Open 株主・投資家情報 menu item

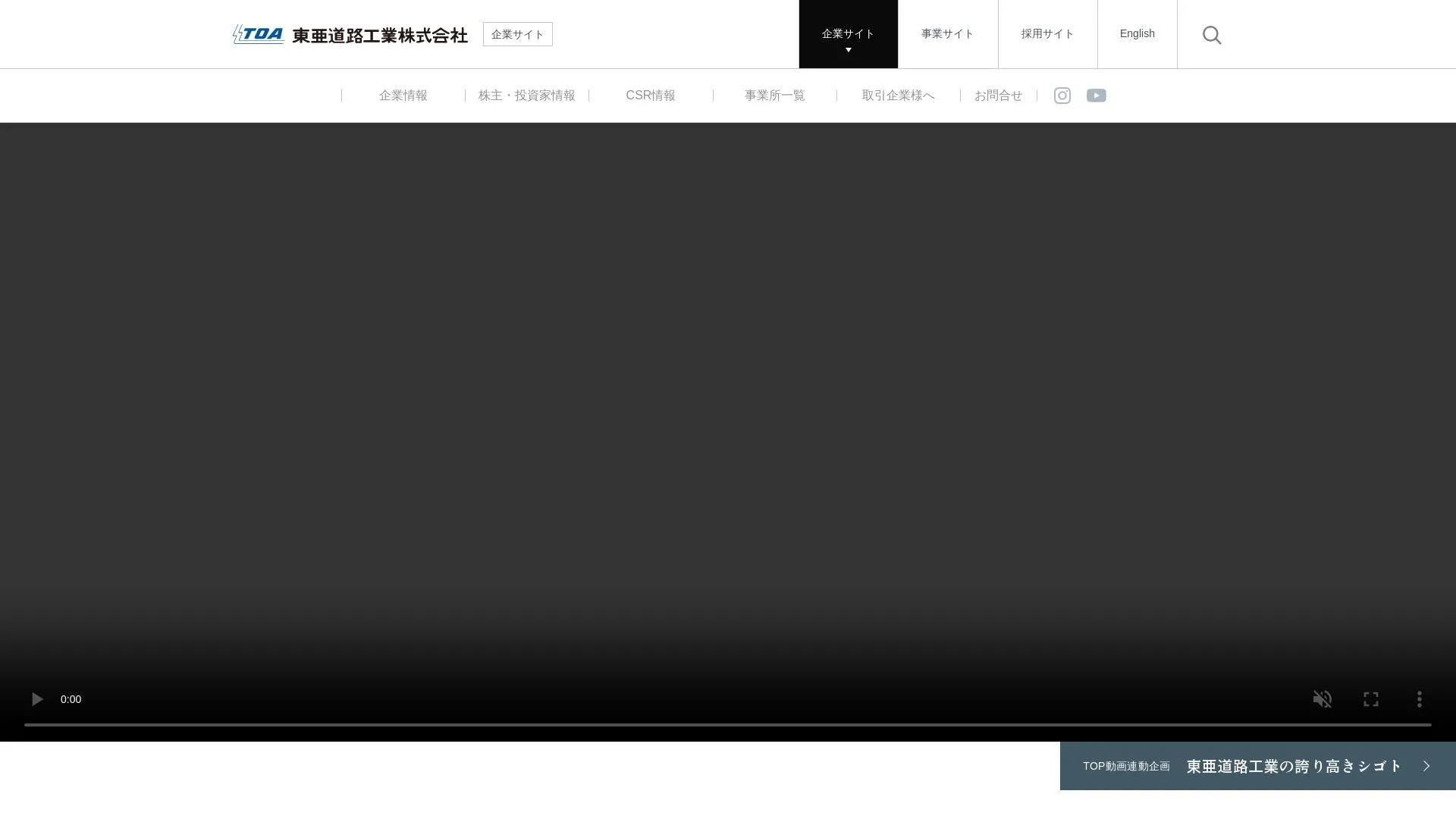(x=526, y=96)
